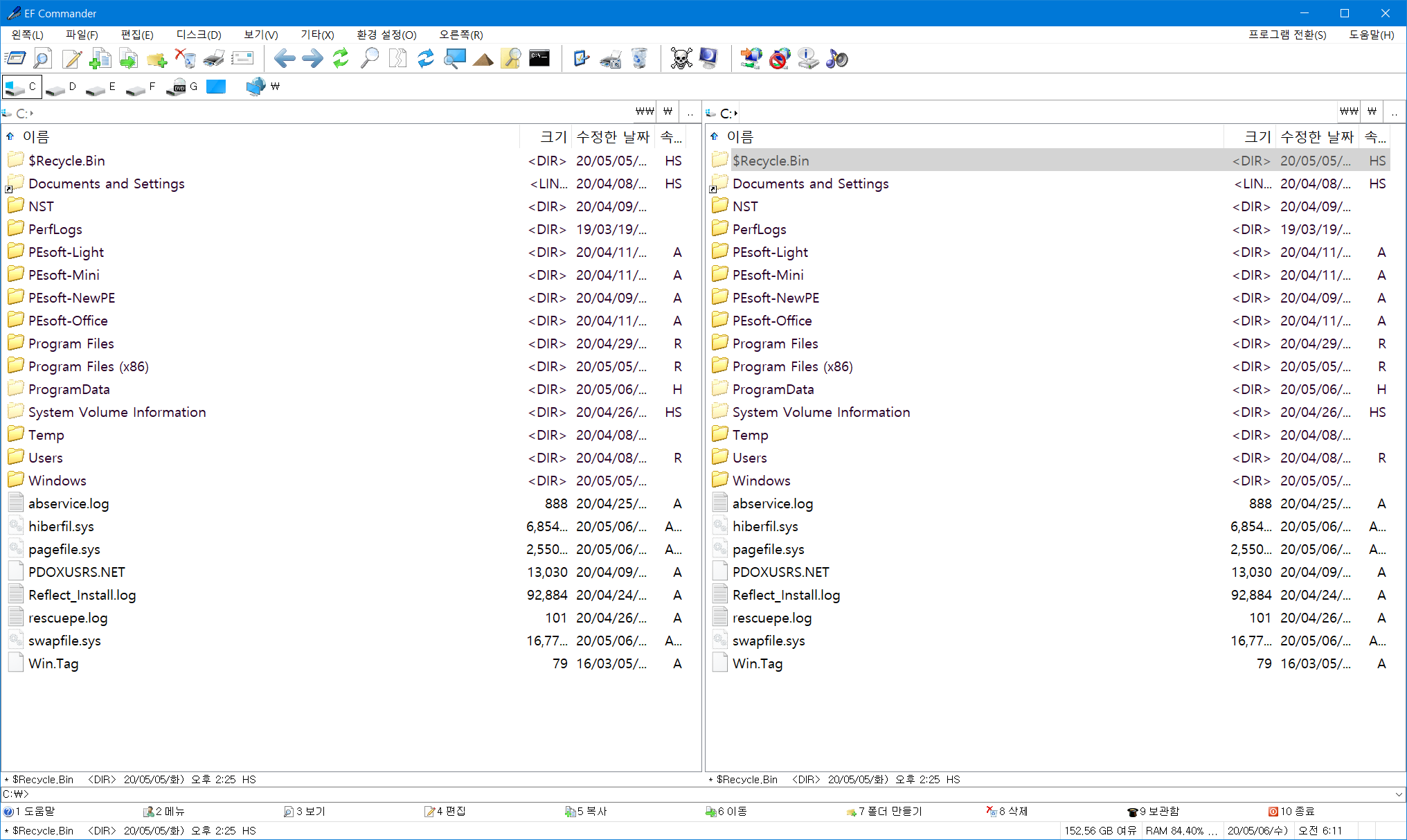Click the drive information icon
Screen dimensions: 1407x840
[x=808, y=59]
